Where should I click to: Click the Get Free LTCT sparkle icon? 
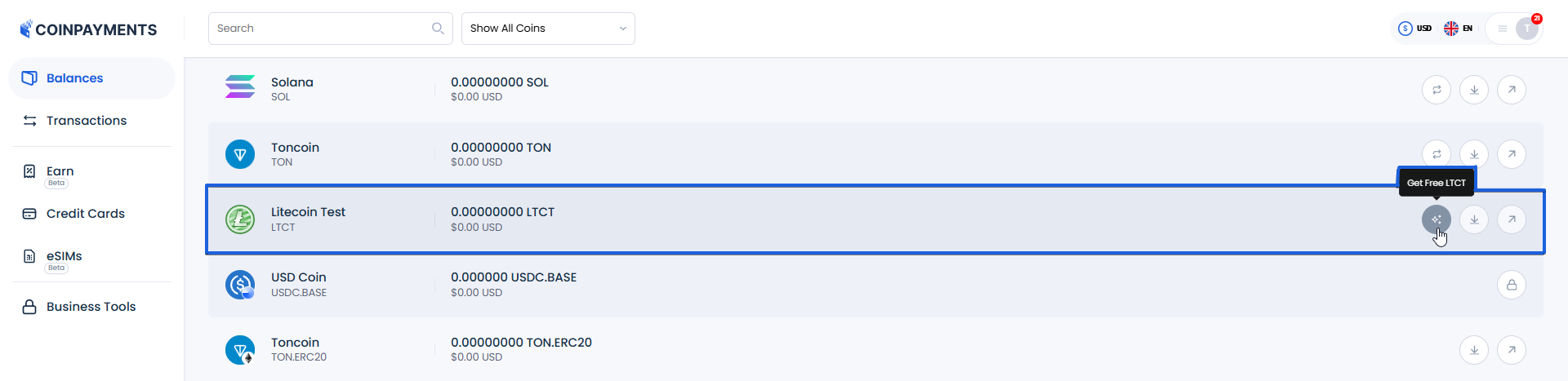[1436, 219]
